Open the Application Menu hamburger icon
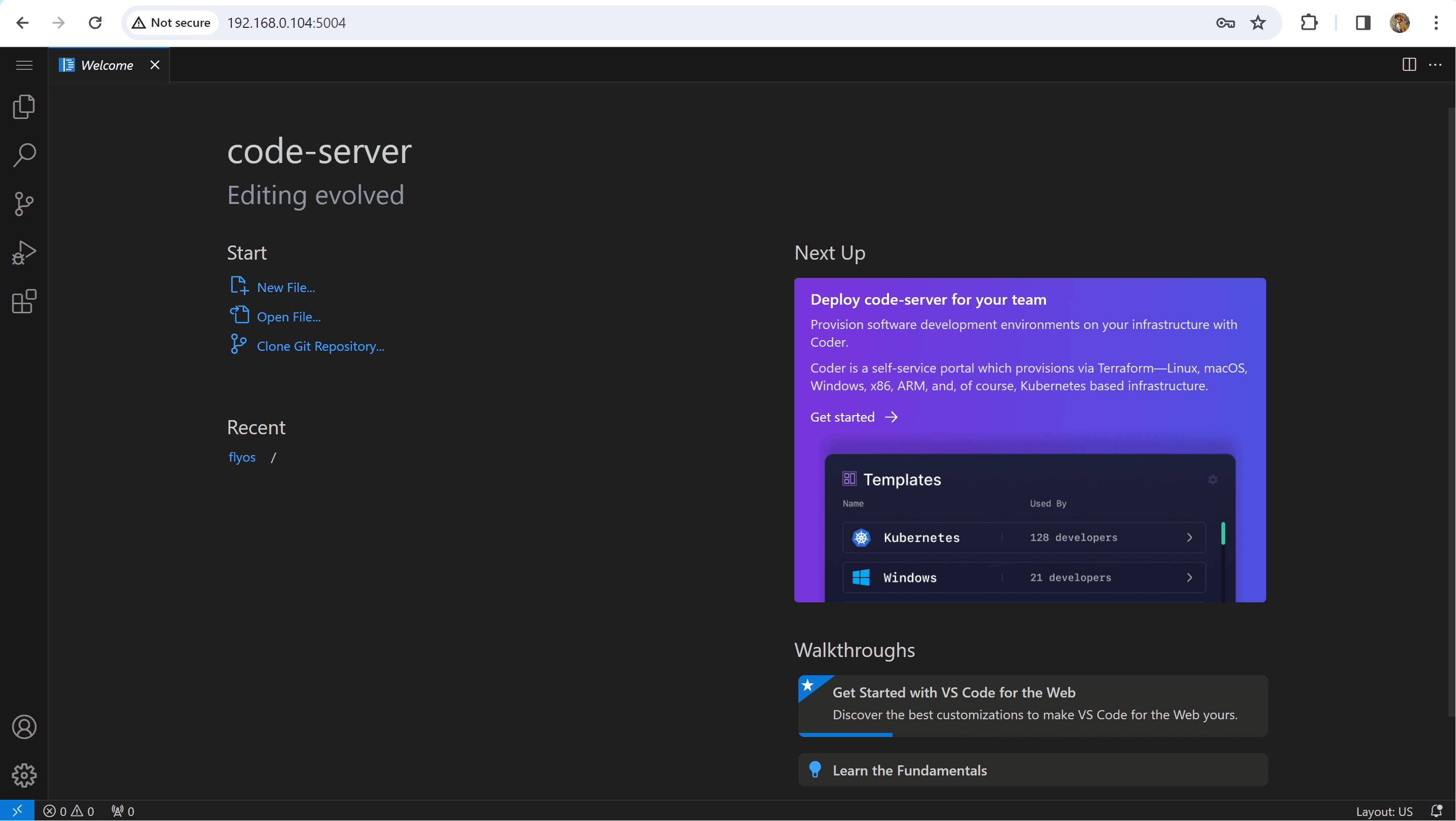Screen dimensions: 1456x821 coord(24,65)
